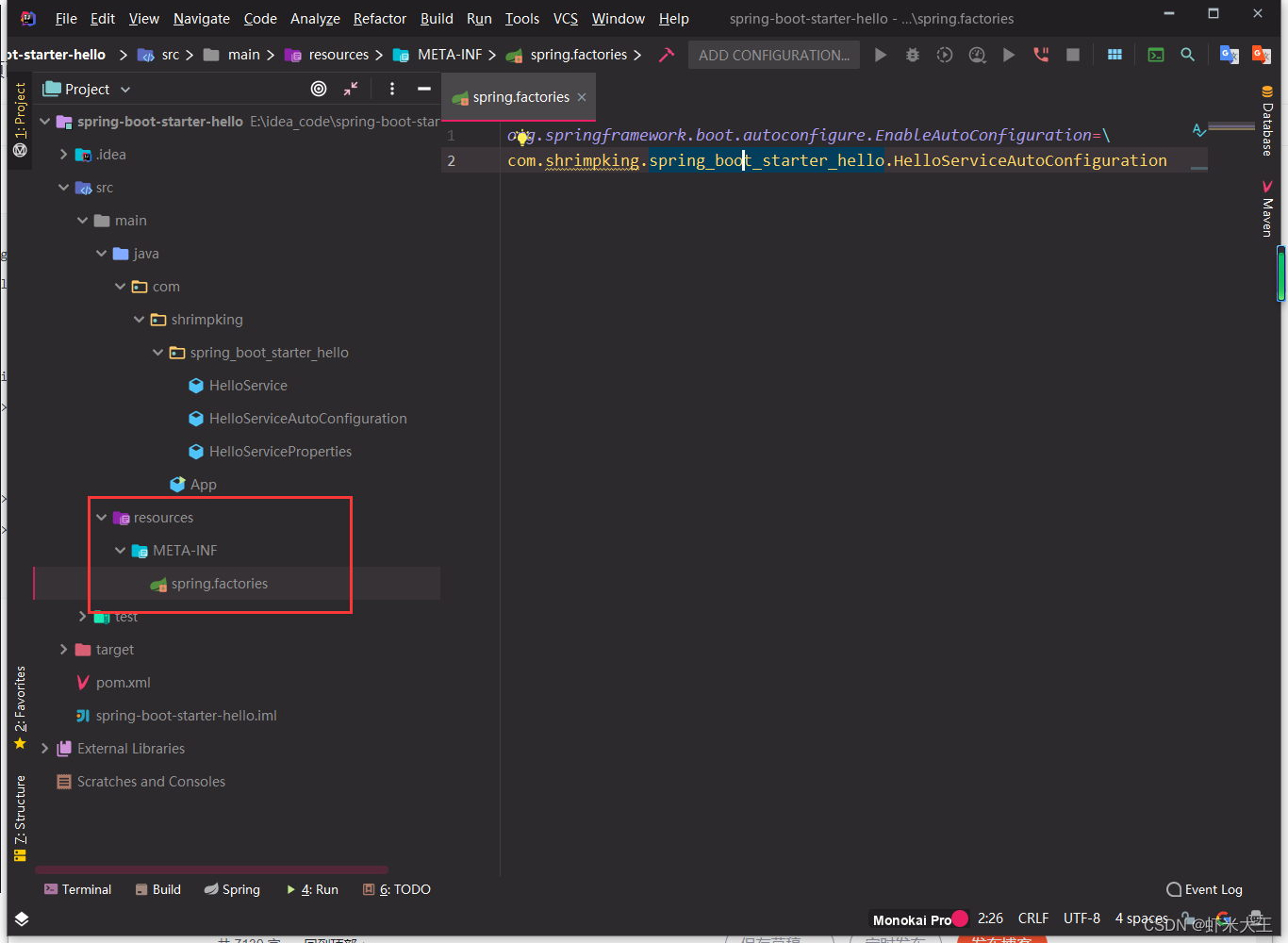Screen dimensions: 1288x943
Task: Open Project panel options menu dots
Action: 392,89
